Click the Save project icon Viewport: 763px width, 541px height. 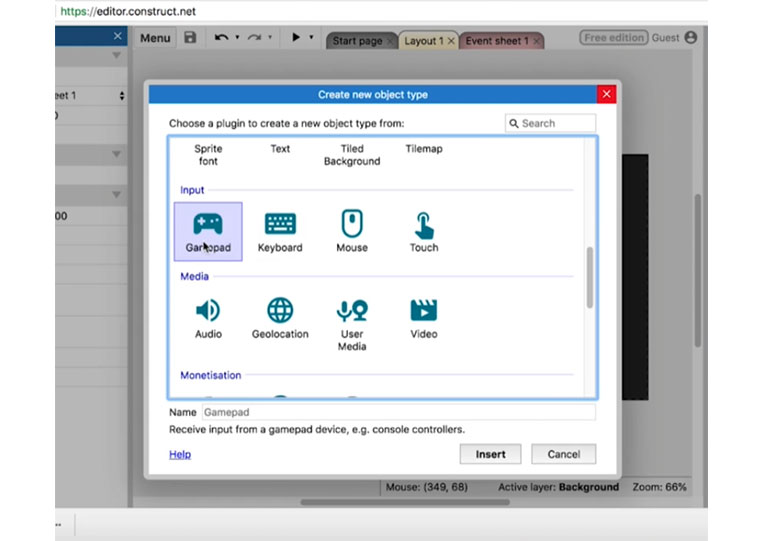pyautogui.click(x=190, y=37)
